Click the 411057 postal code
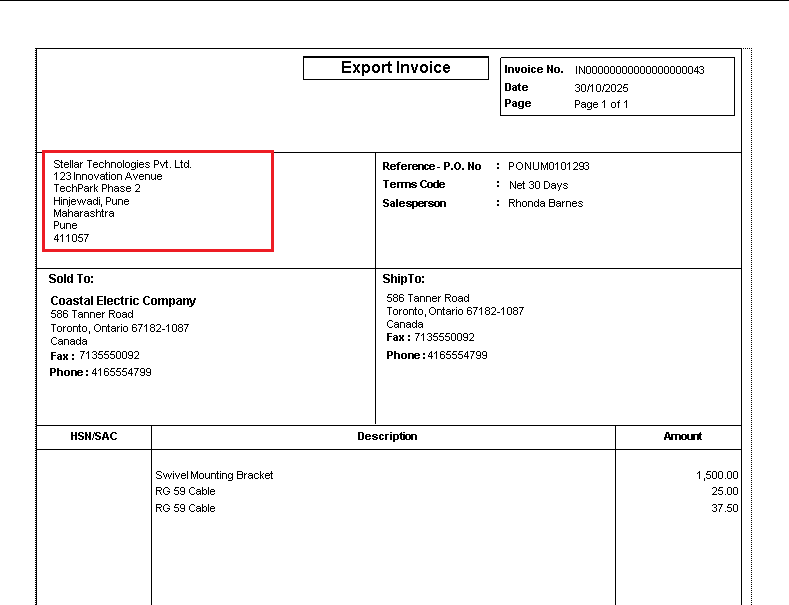789x605 pixels. point(71,238)
